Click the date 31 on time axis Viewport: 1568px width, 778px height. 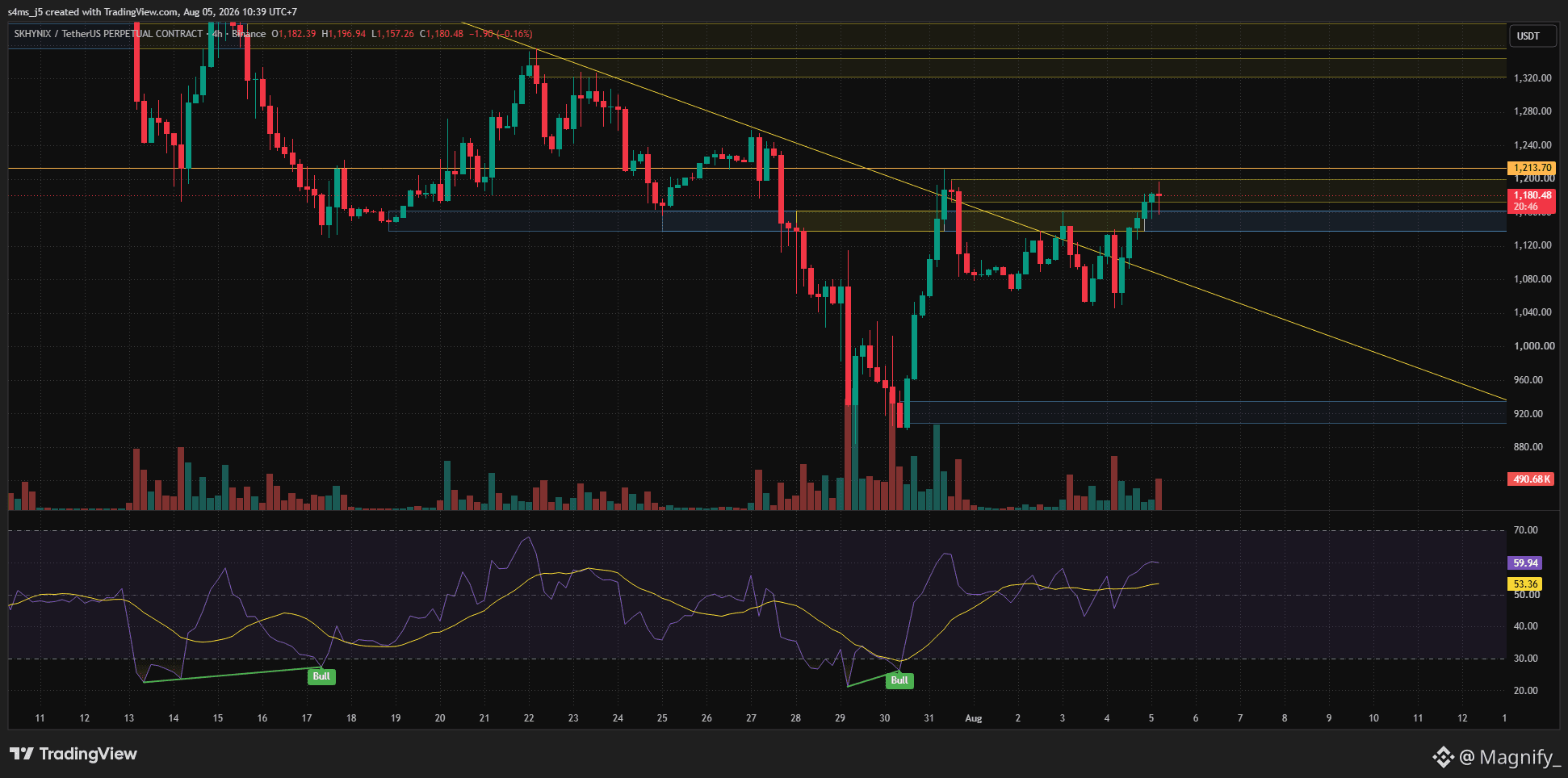(x=929, y=718)
